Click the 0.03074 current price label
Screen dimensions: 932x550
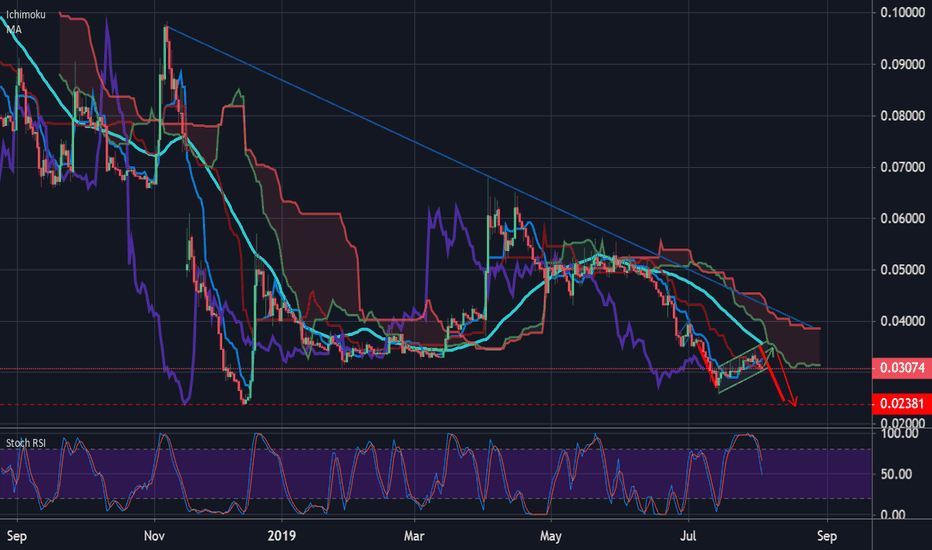[902, 368]
